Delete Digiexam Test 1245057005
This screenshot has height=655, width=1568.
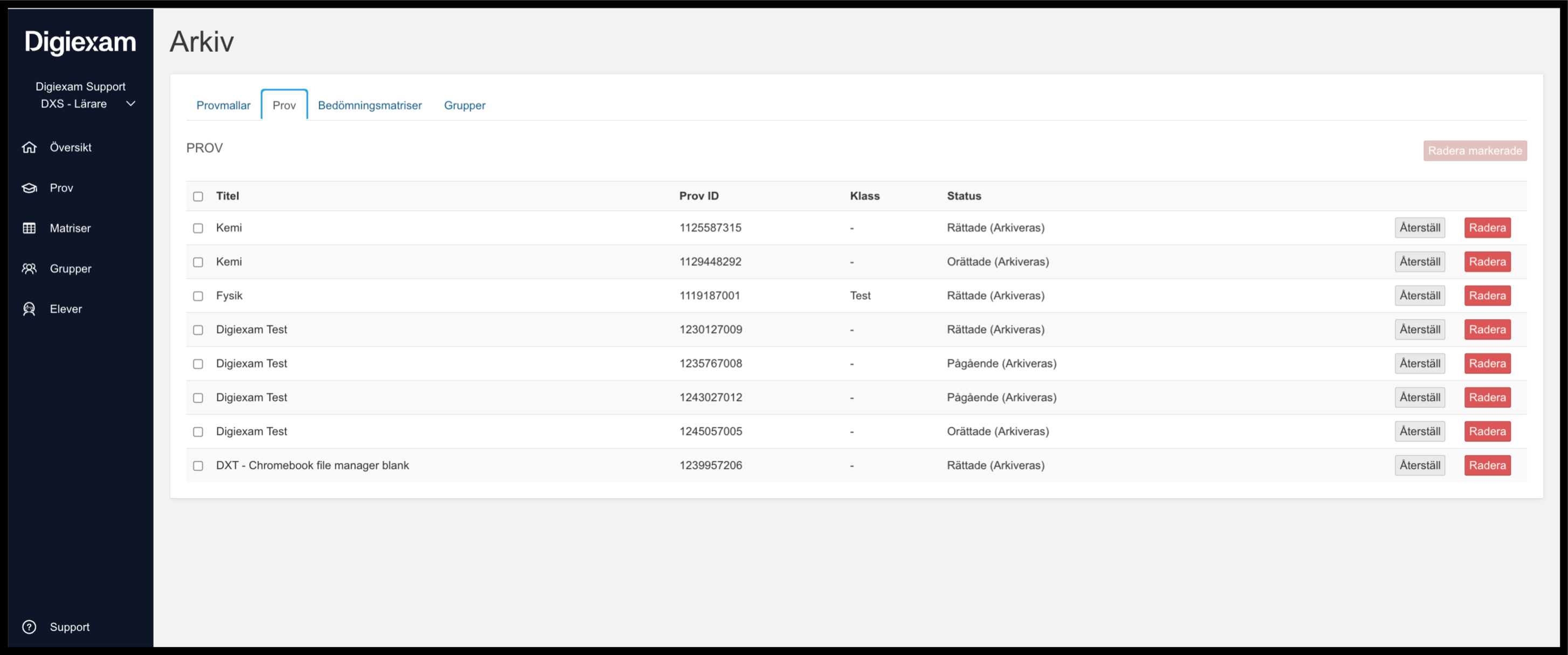[1487, 431]
